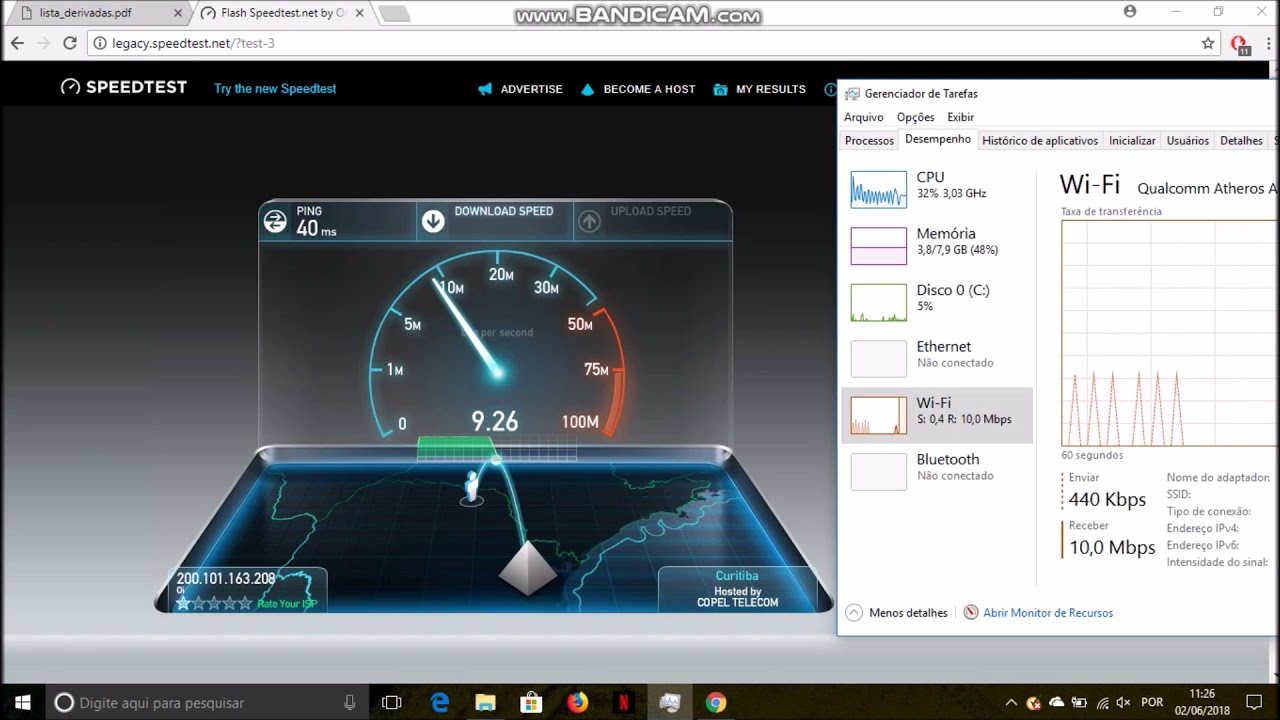Click the Cortana microphone icon
1280x720 pixels.
coord(349,702)
